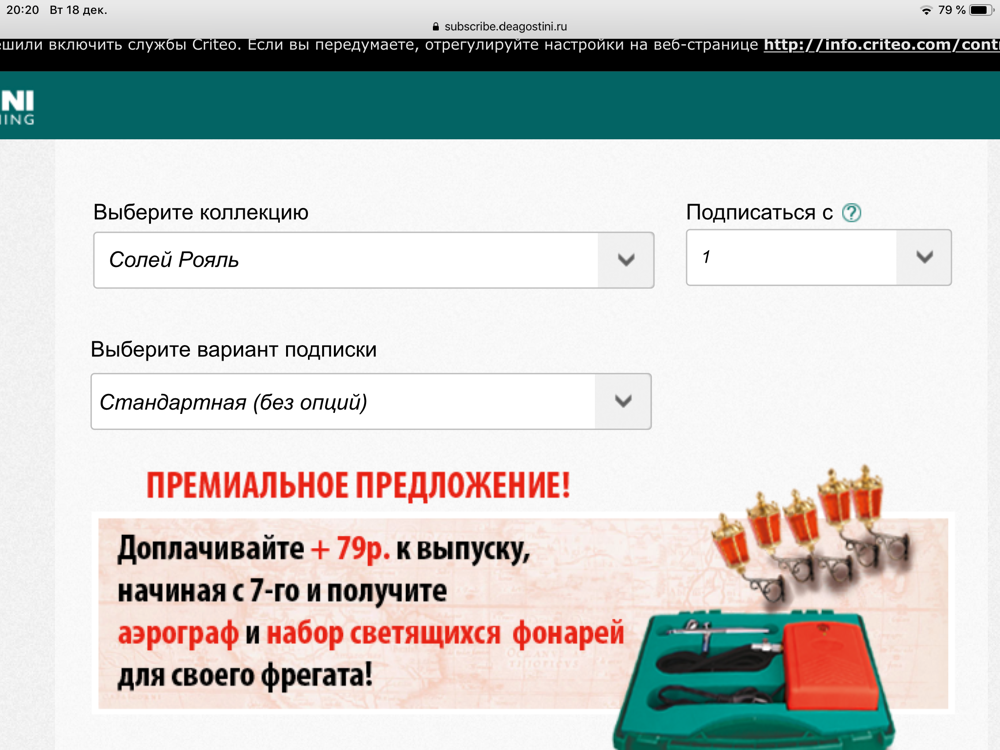
Task: Expand the subscription variant dropdown arrow
Action: (x=623, y=402)
